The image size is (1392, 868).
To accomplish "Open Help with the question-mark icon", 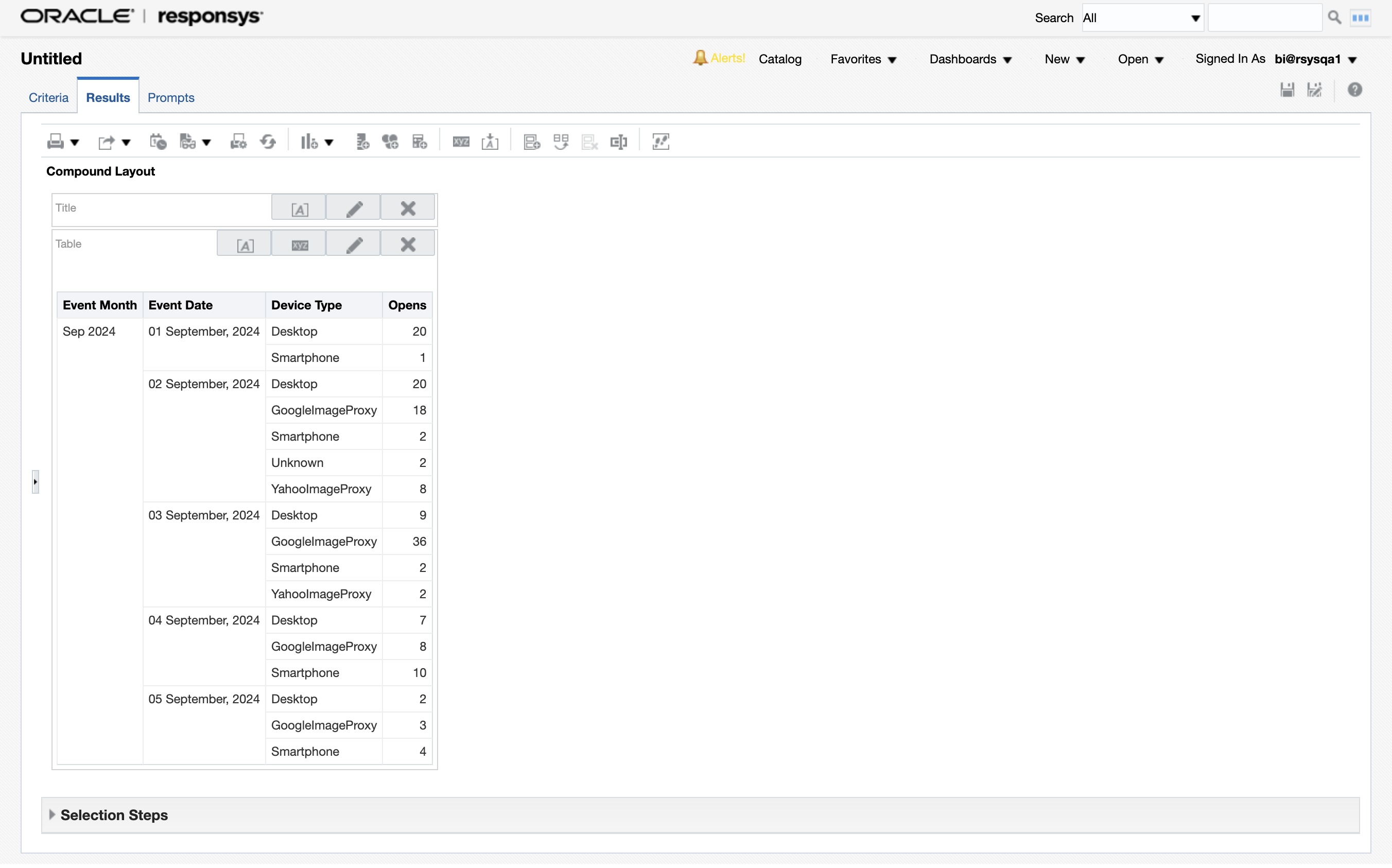I will point(1355,90).
